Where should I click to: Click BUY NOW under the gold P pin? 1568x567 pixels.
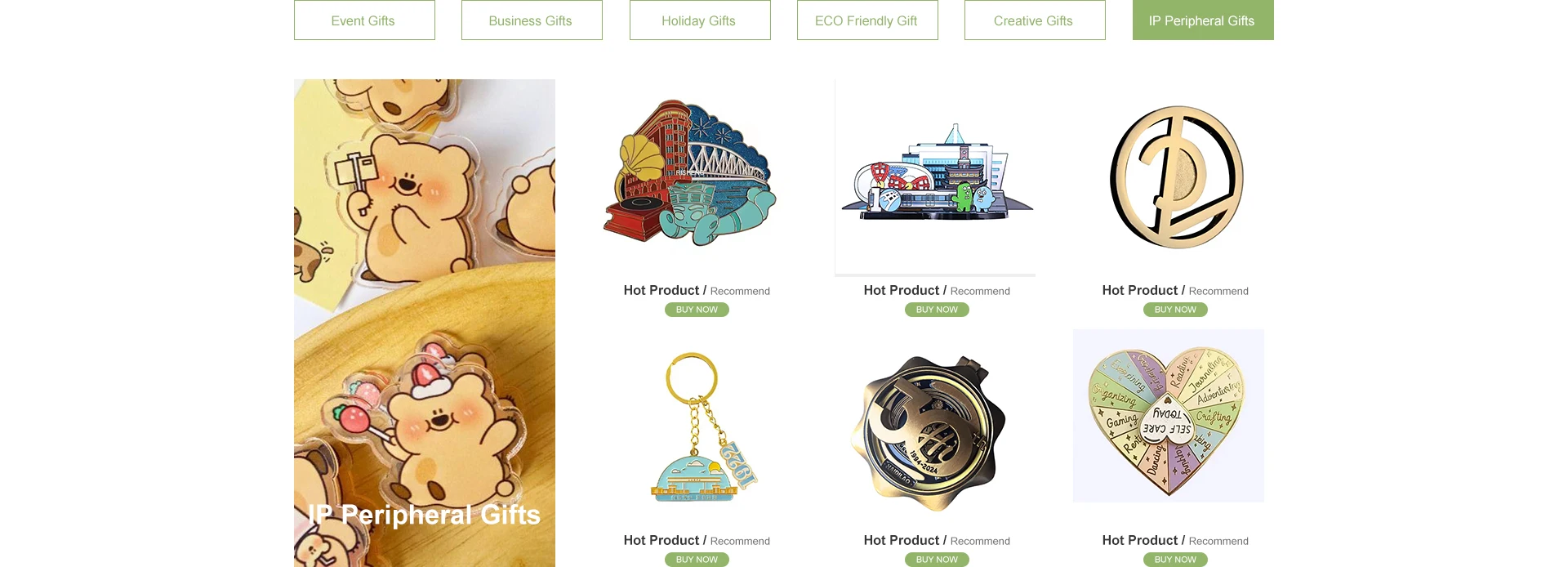pos(1175,310)
